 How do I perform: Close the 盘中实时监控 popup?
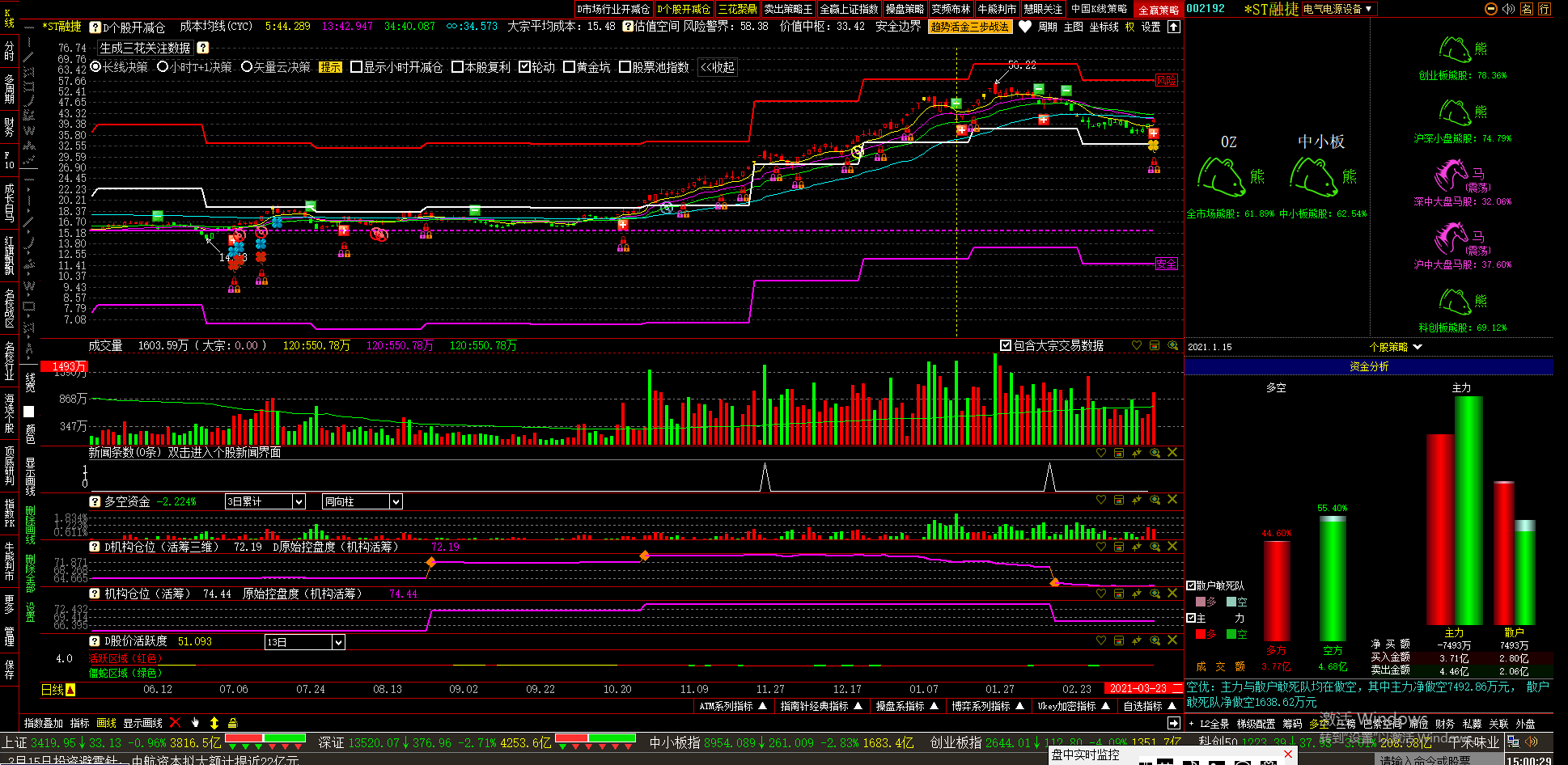(1288, 754)
